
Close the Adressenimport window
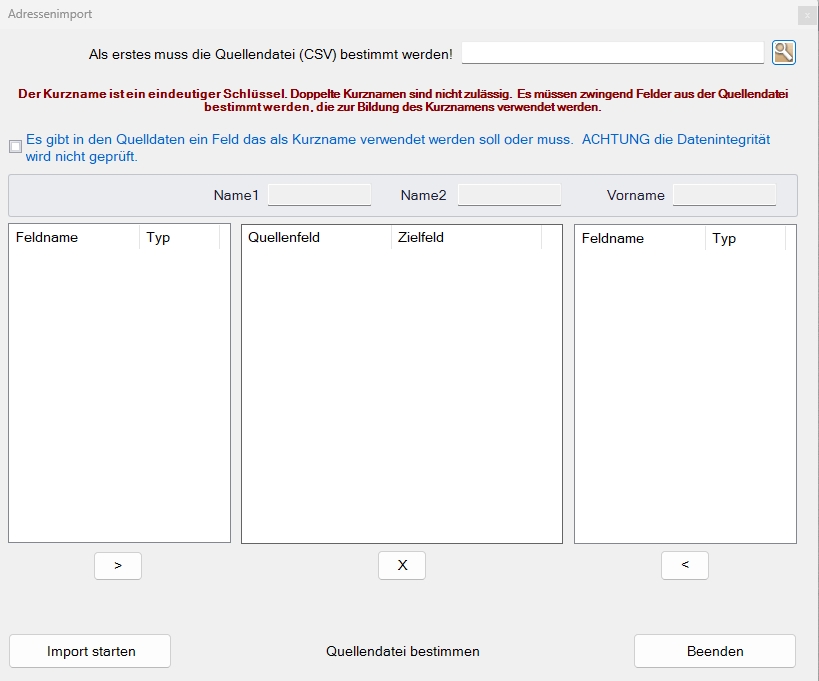(807, 15)
